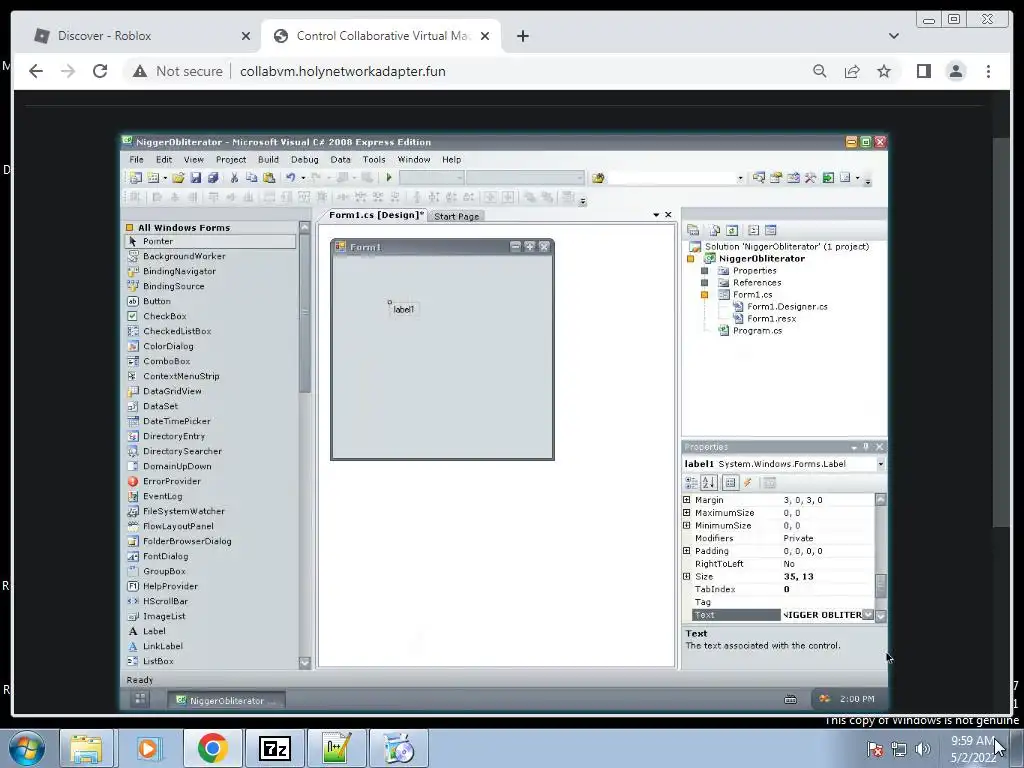The image size is (1024, 768).
Task: Go back with the browser back arrow
Action: pyautogui.click(x=36, y=71)
